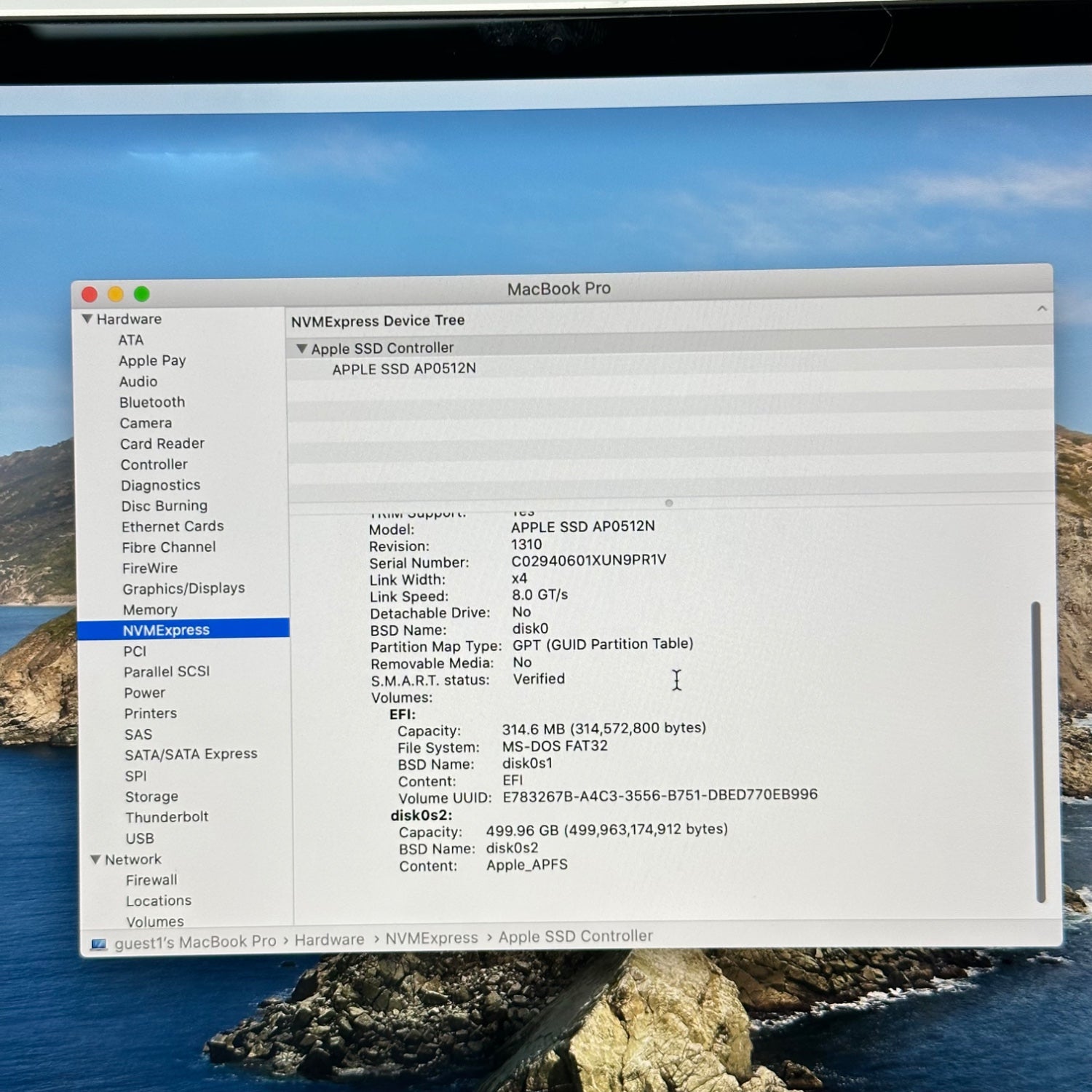
Task: Open PCI in the sidebar
Action: click(135, 652)
